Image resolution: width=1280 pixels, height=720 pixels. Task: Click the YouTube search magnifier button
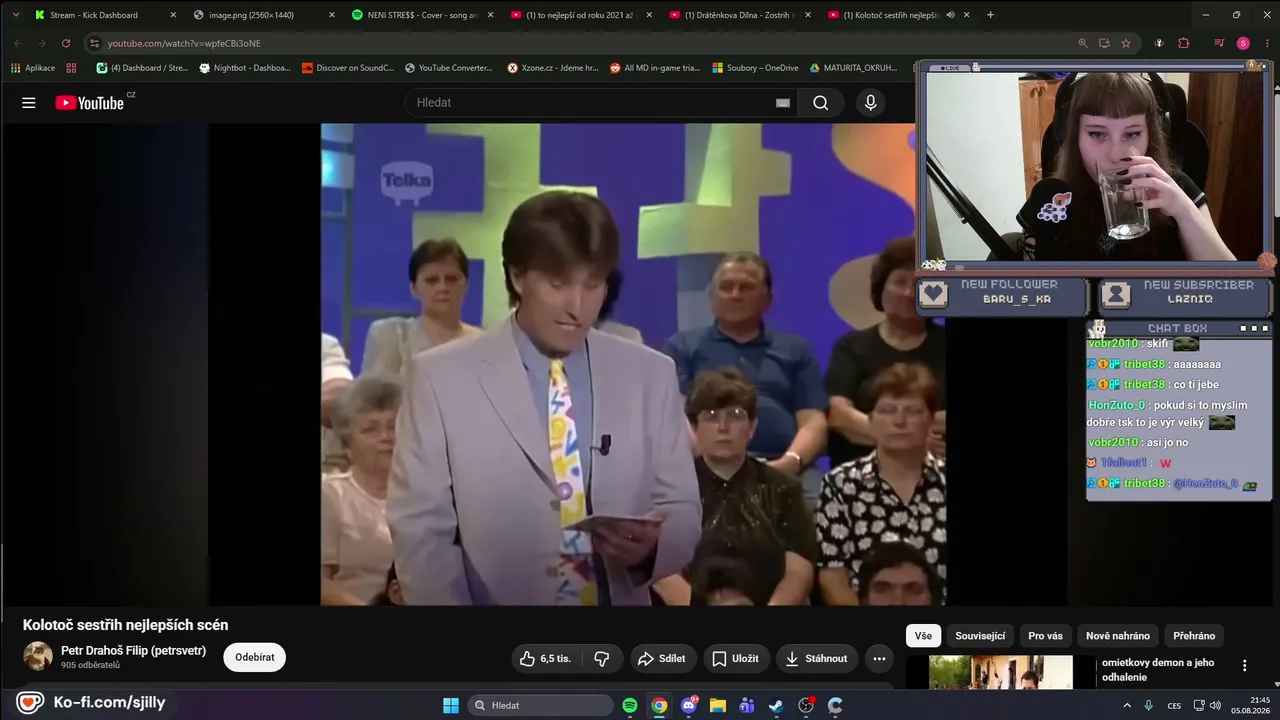[821, 103]
